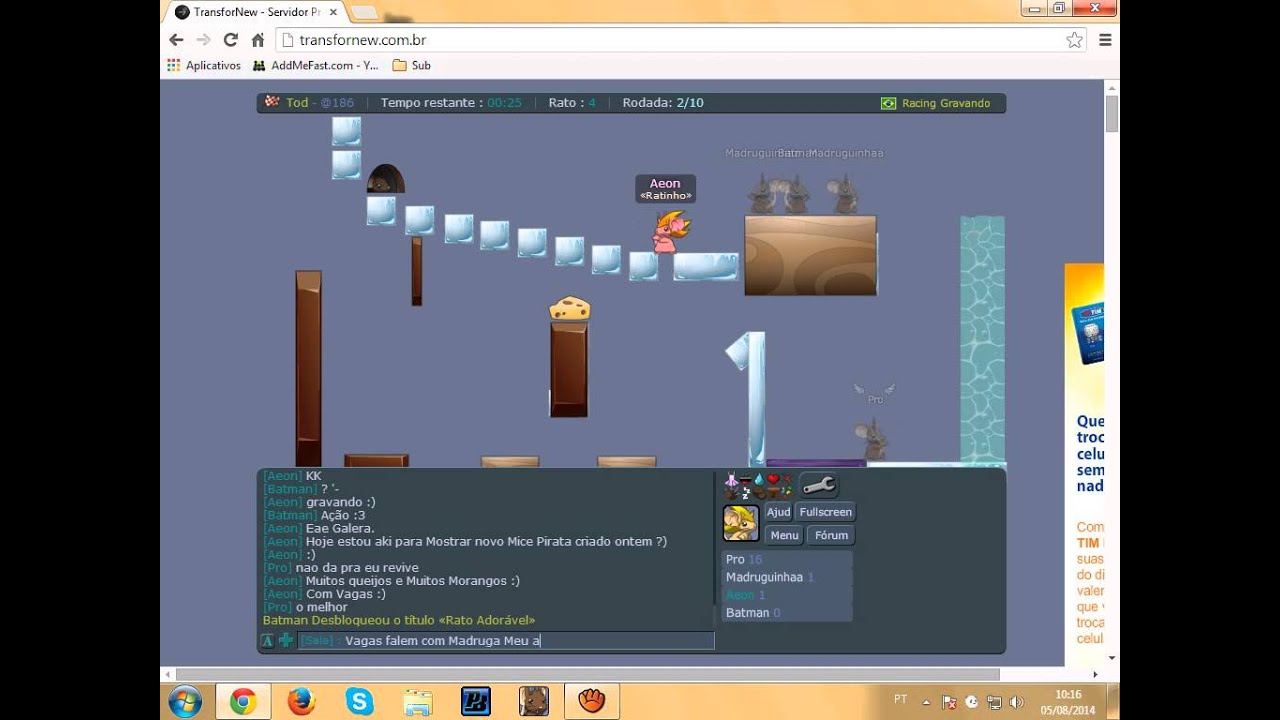
Task: Click the Fullscreen button
Action: [x=825, y=512]
